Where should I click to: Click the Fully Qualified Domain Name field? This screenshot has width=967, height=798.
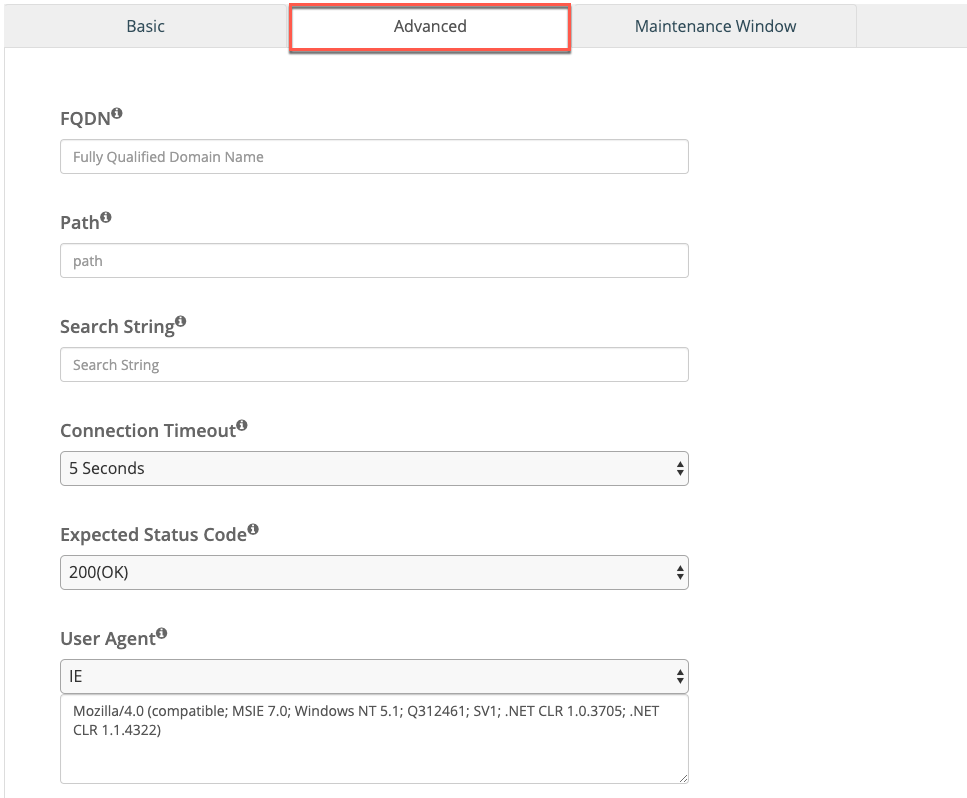(x=374, y=157)
